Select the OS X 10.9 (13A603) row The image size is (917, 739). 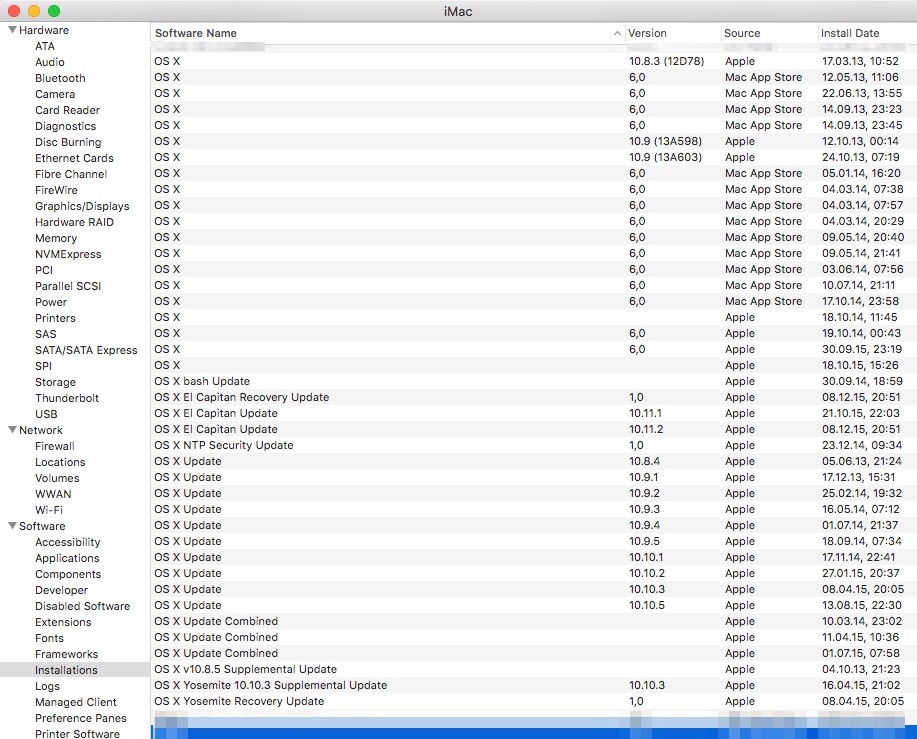click(x=533, y=157)
